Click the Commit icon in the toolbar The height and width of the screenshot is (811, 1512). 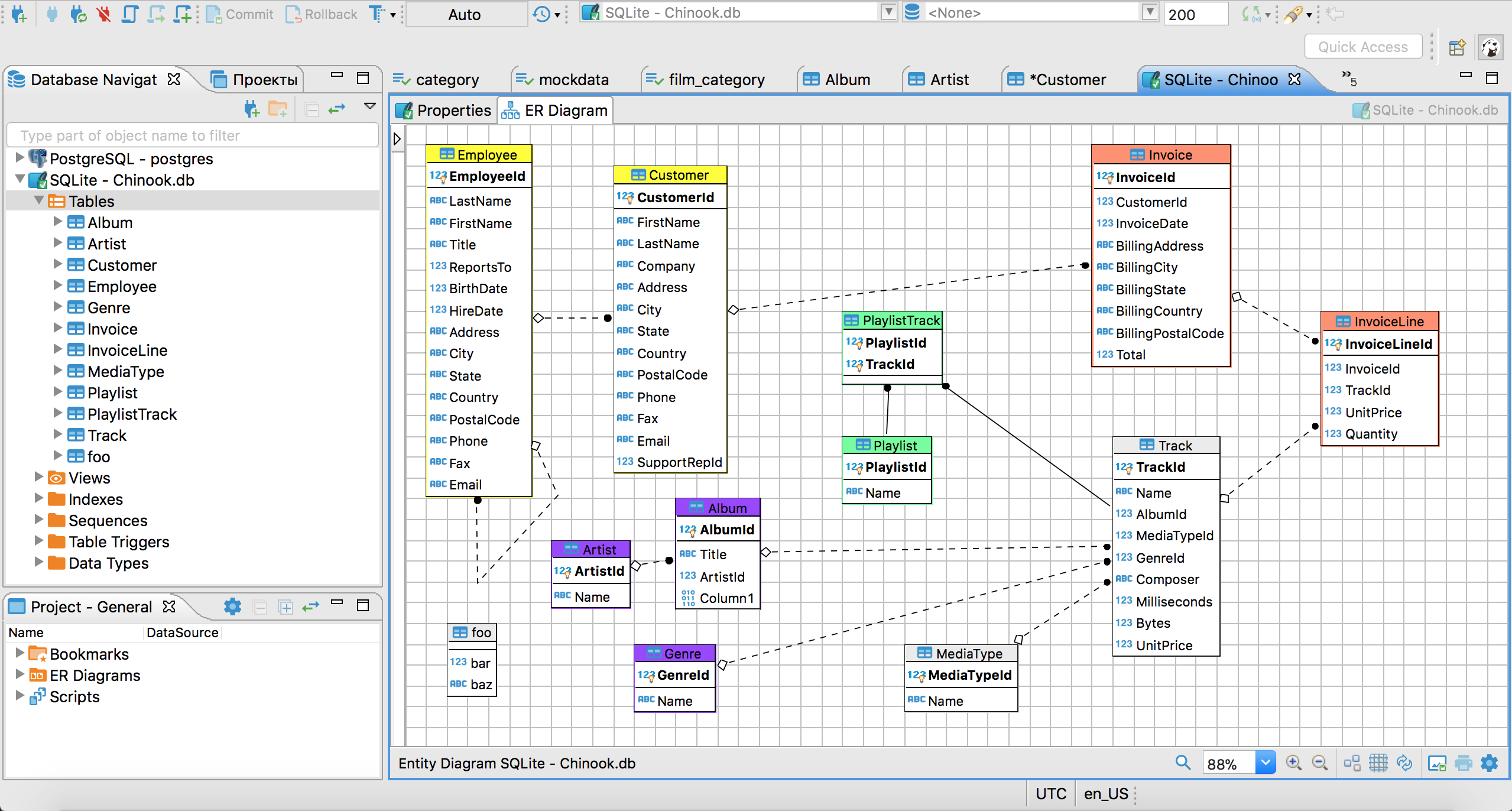pyautogui.click(x=215, y=13)
